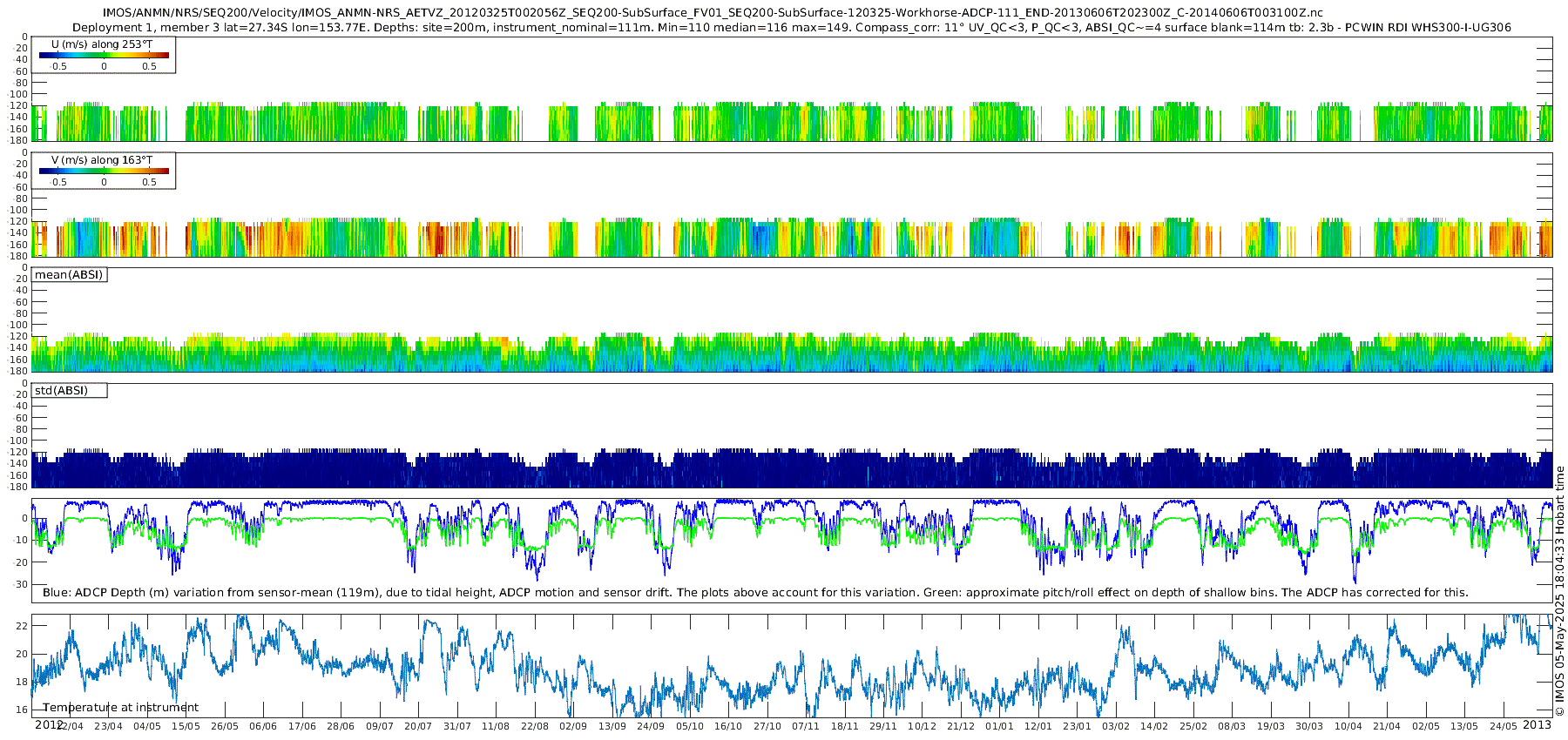Select the 'V (m/s) along 163°T' legend title
Image resolution: width=1568 pixels, height=740 pixels.
[x=102, y=159]
